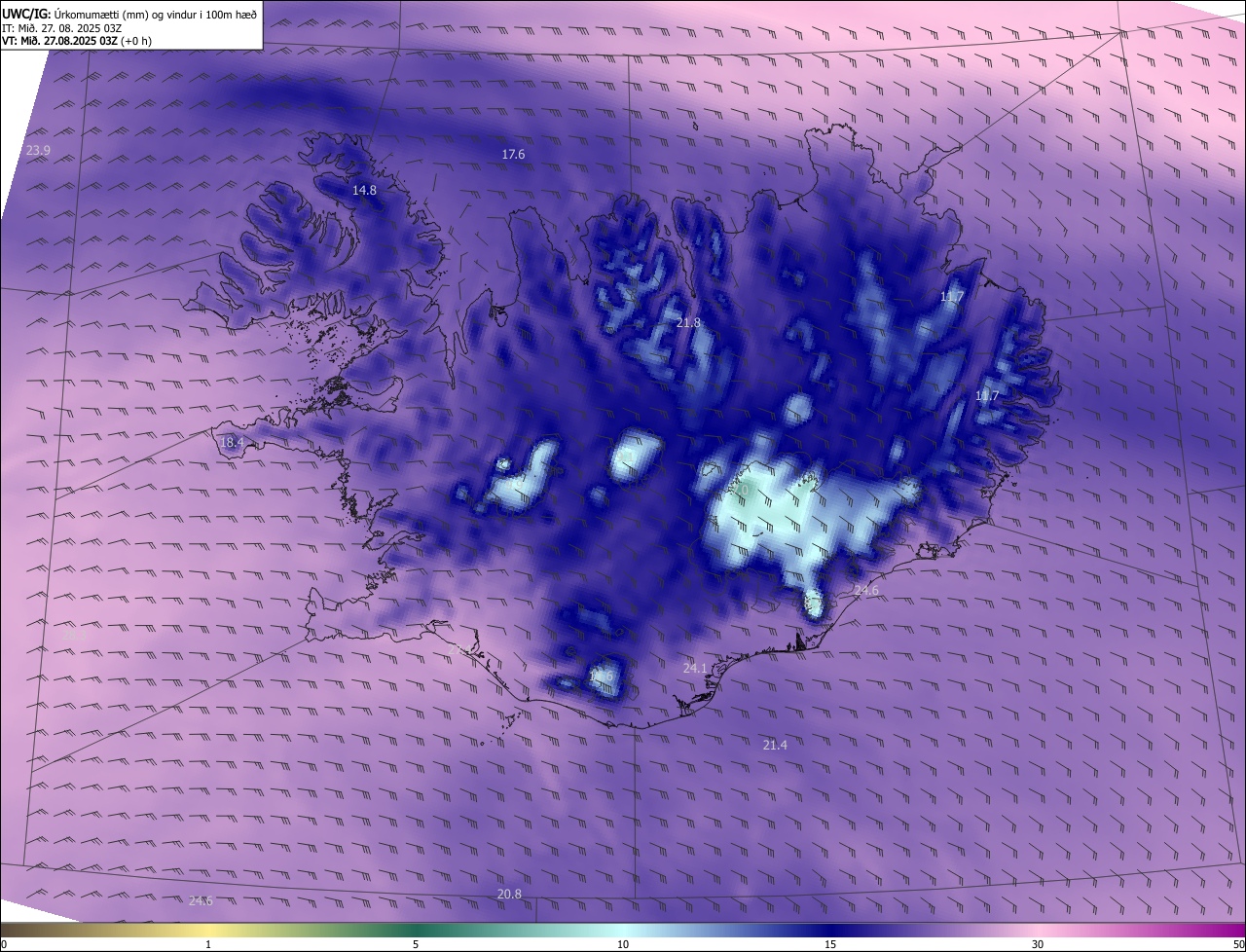Click the '30' tick label on the color scale
The width and height of the screenshot is (1246, 952).
pos(1038,944)
